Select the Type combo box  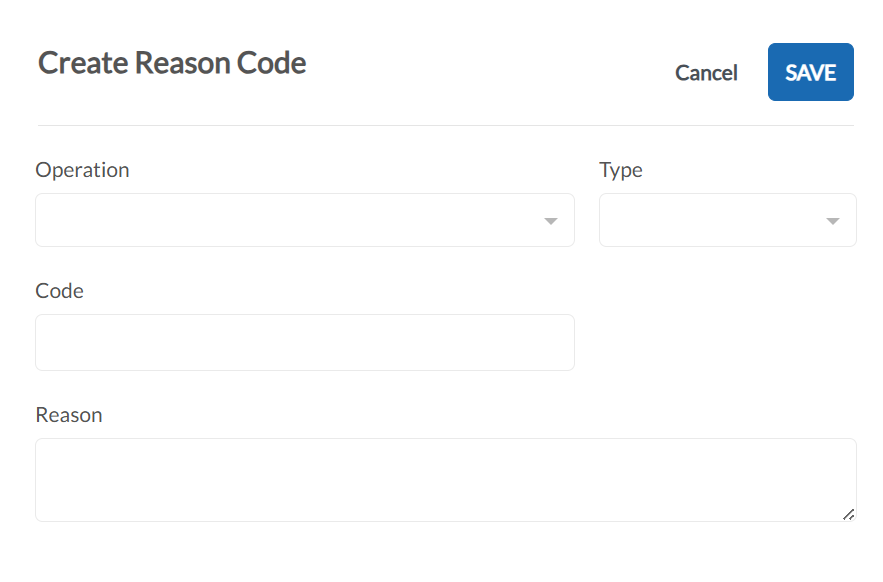pyautogui.click(x=727, y=220)
